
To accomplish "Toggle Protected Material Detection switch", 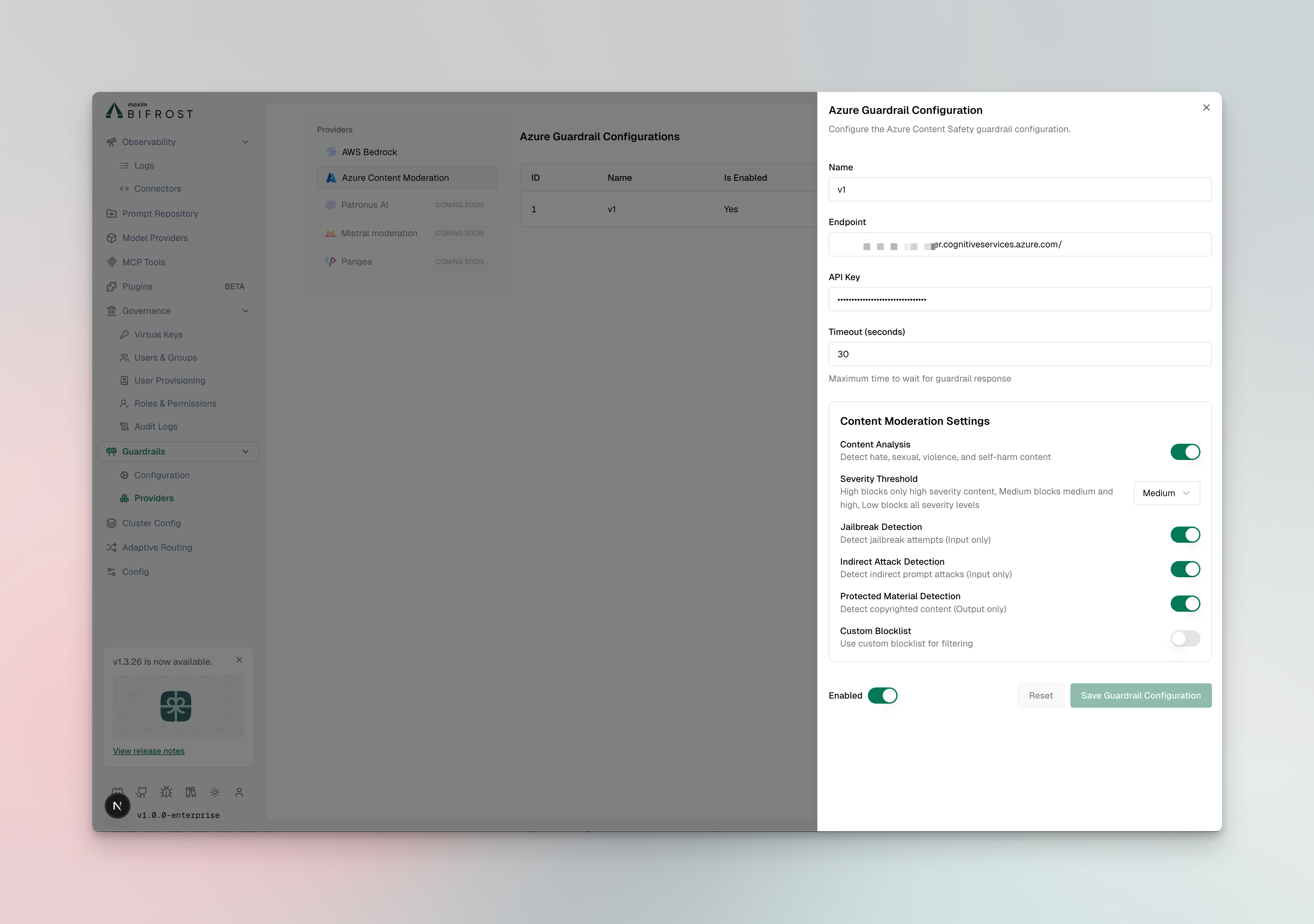I will 1185,604.
